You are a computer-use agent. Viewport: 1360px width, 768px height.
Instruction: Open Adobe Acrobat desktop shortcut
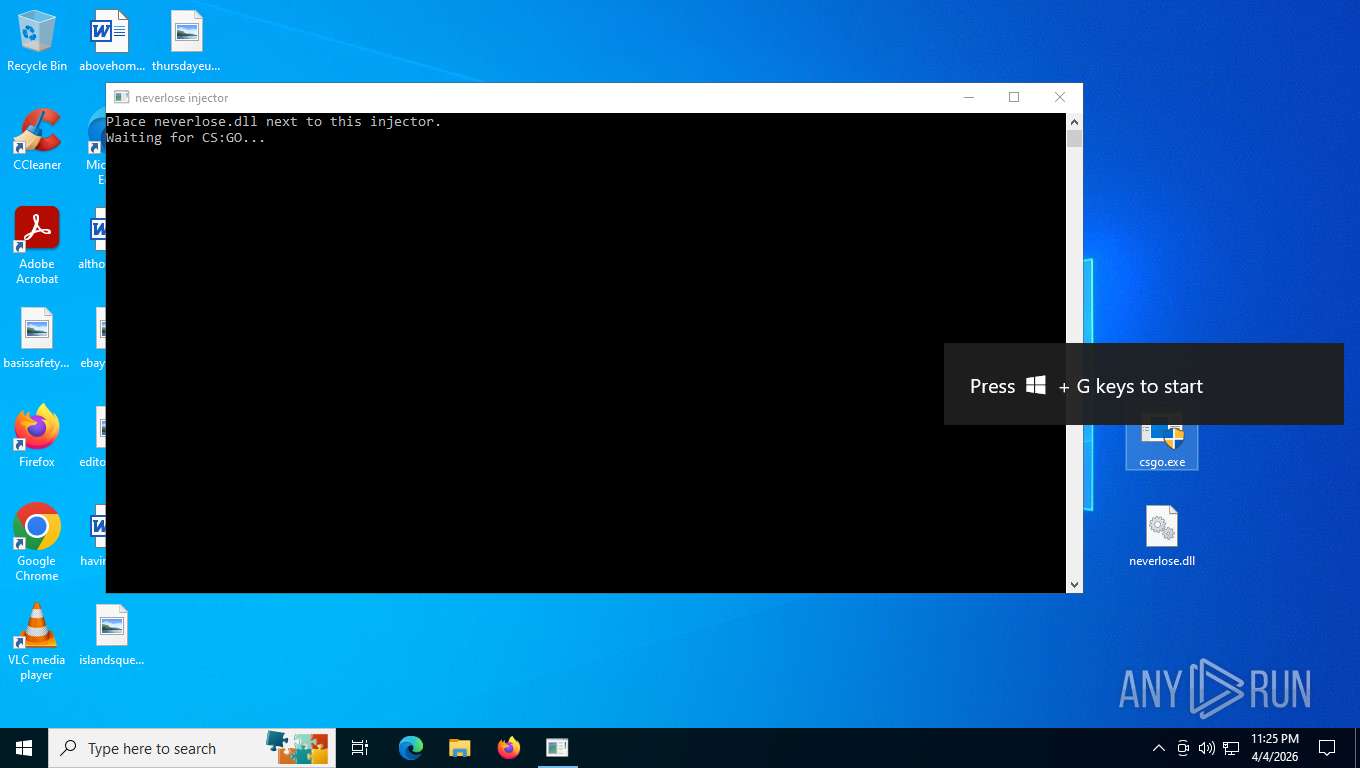coord(37,246)
